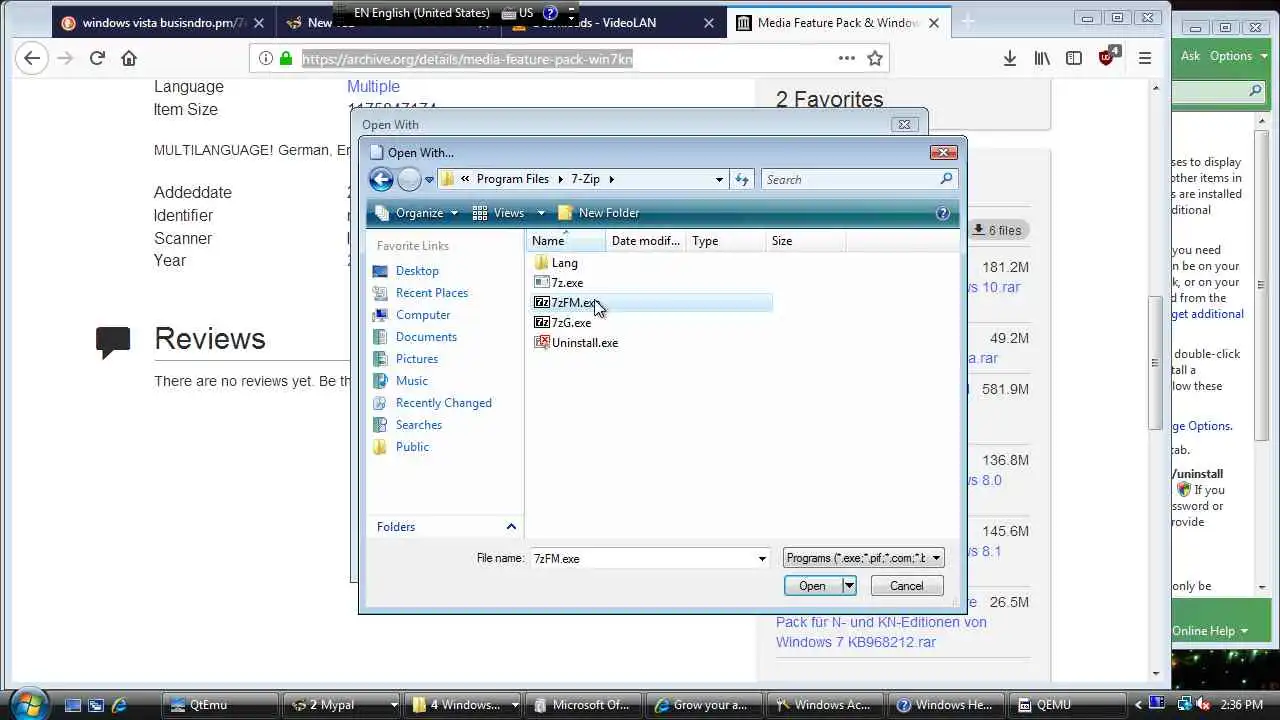This screenshot has width=1280, height=720.
Task: Sort files by Name column
Action: tap(566, 241)
